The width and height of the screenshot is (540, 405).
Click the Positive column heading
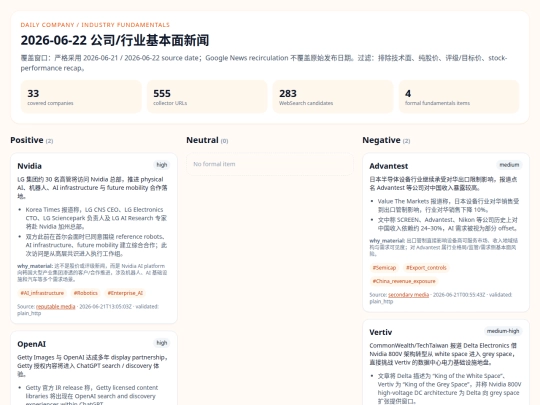[x=27, y=140]
